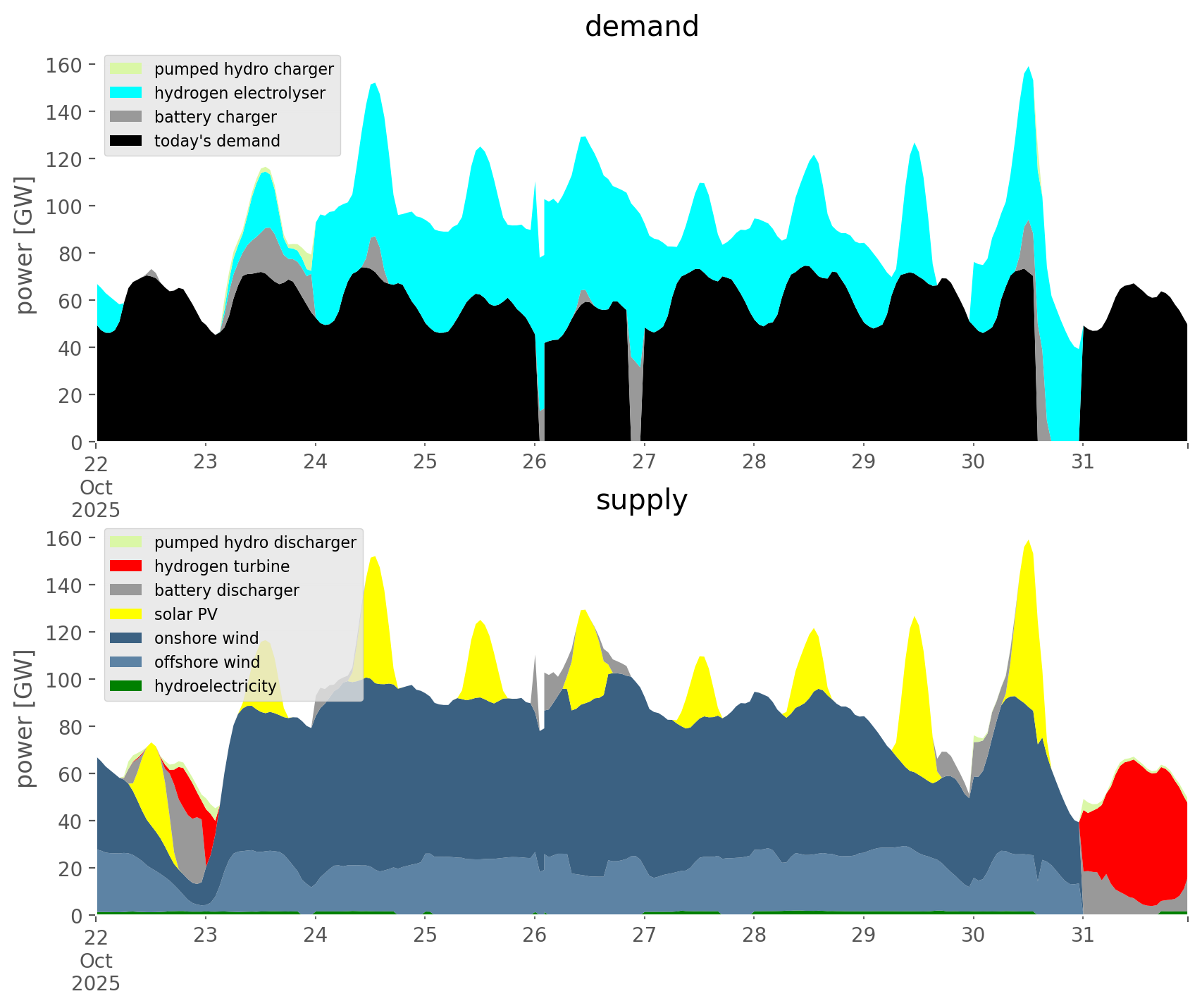Click the 26 date tick under demand chart
1202x1008 pixels.
(535, 462)
